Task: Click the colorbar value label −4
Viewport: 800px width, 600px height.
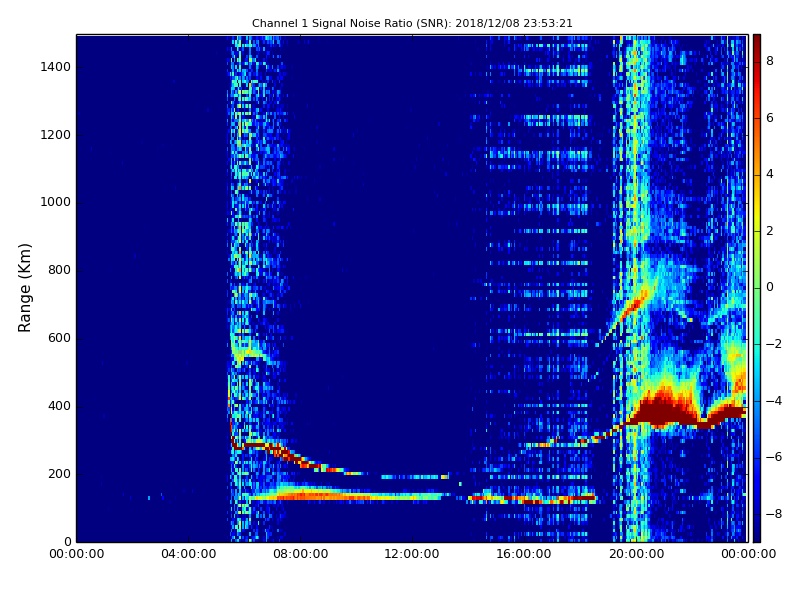Action: [774, 401]
